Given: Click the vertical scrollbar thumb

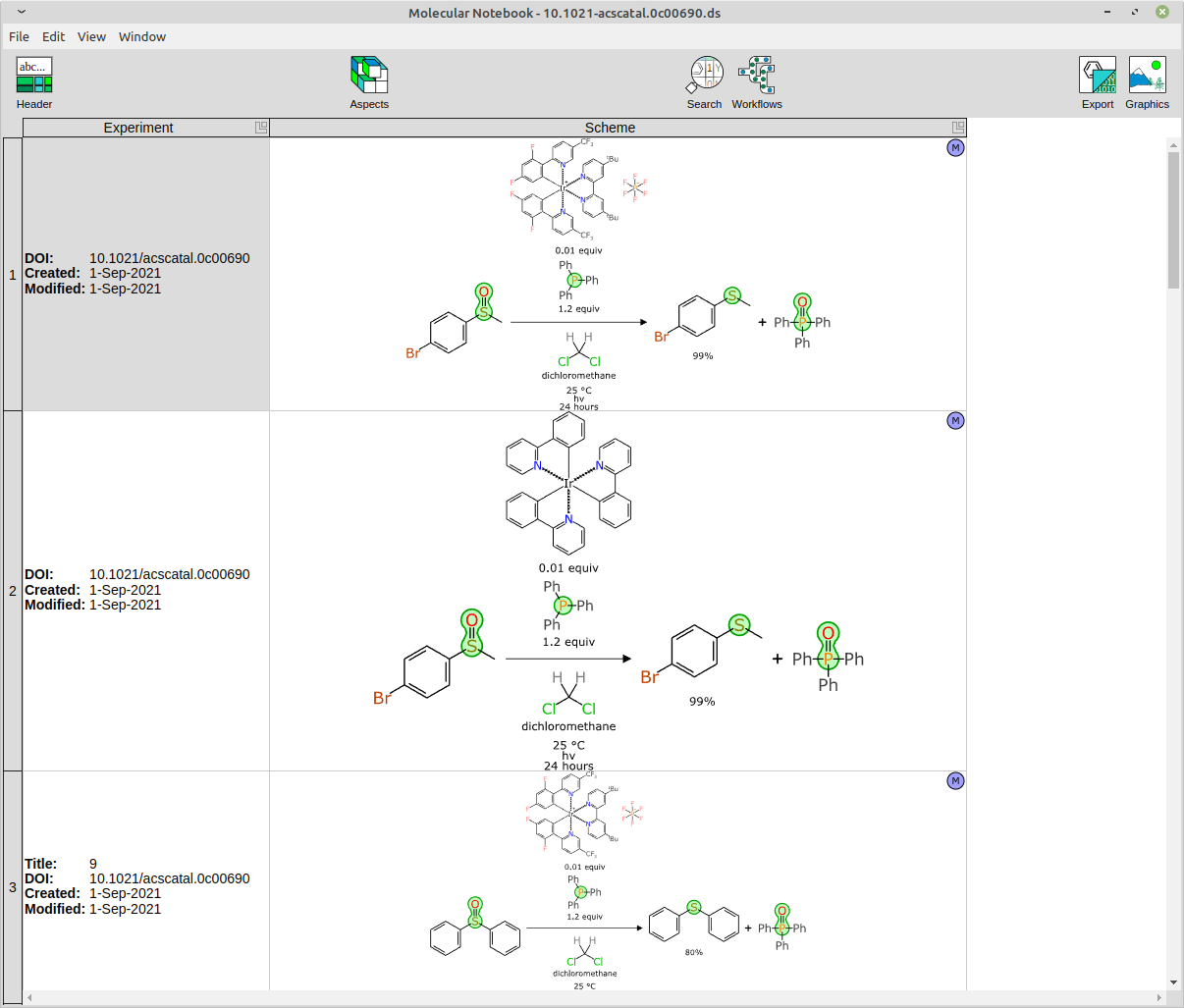Looking at the screenshot, I should (1173, 221).
